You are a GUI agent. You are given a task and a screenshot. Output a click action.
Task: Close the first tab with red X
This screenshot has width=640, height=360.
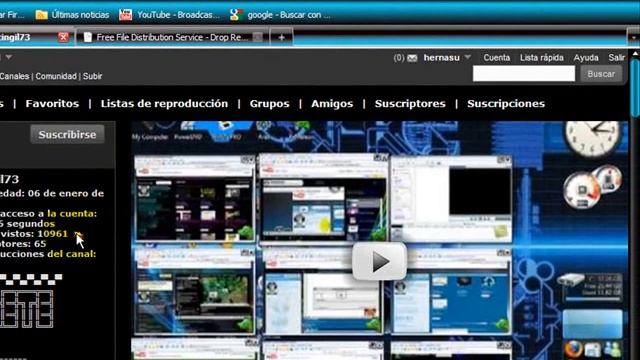point(63,37)
